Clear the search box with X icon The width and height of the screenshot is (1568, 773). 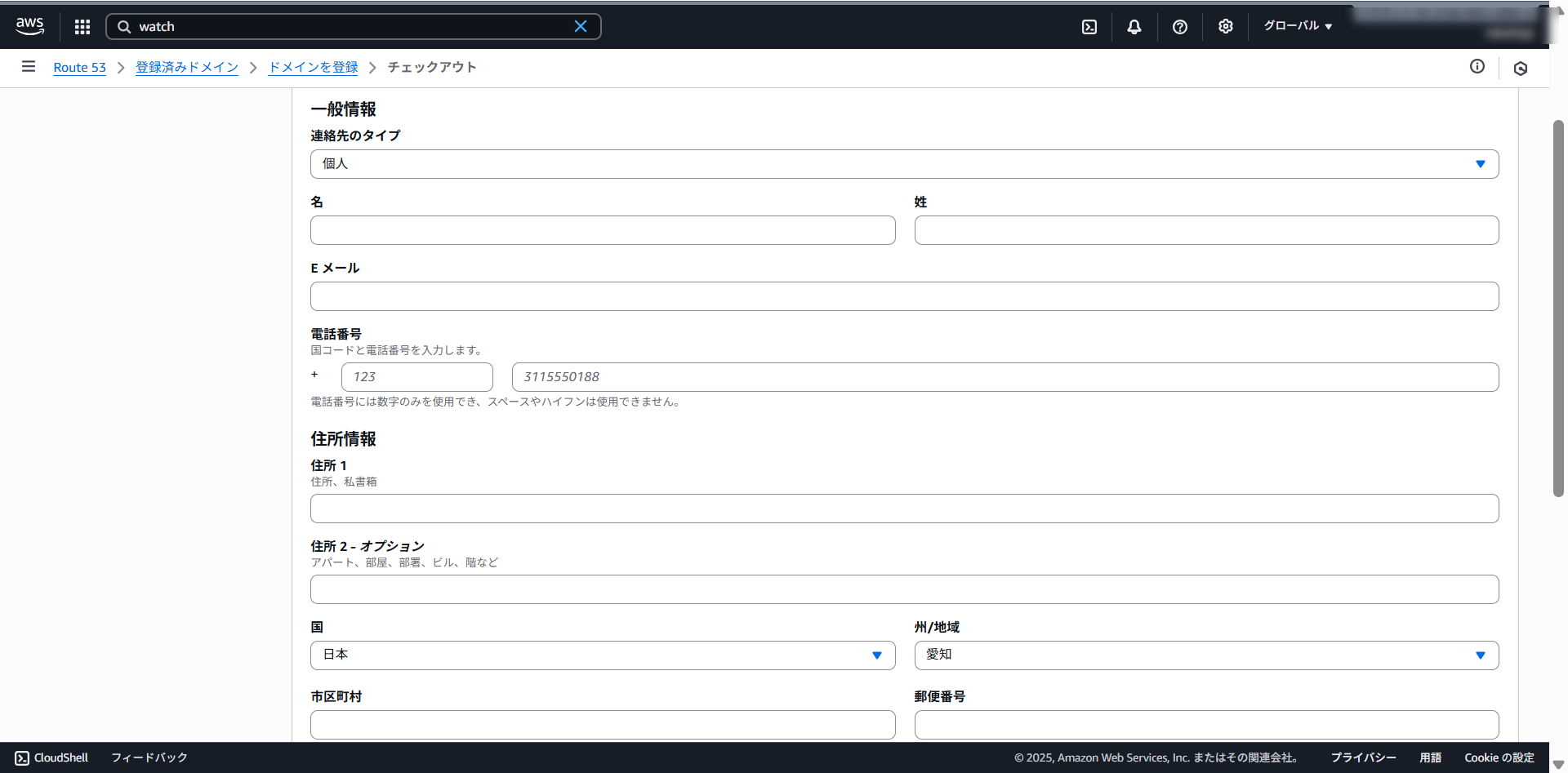pos(581,26)
